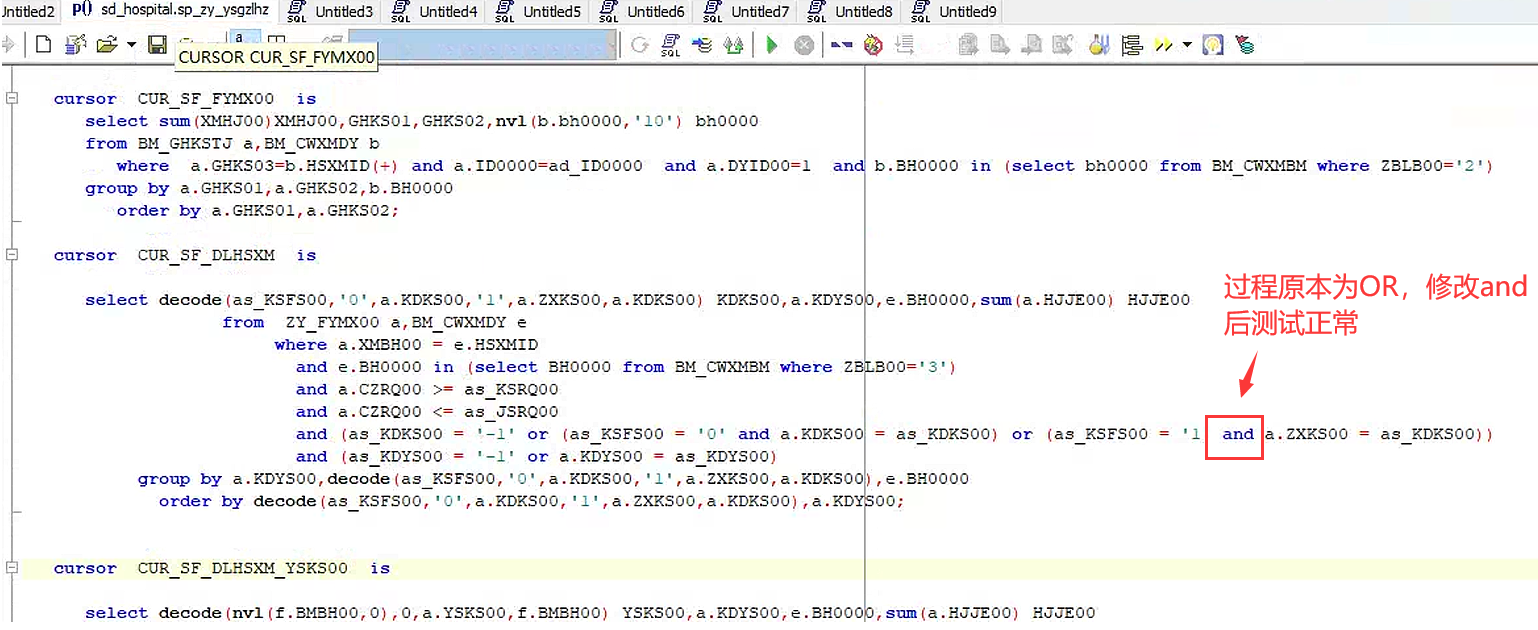1538x630 pixels.
Task: Click the tree structure outline icon
Action: tap(1132, 45)
